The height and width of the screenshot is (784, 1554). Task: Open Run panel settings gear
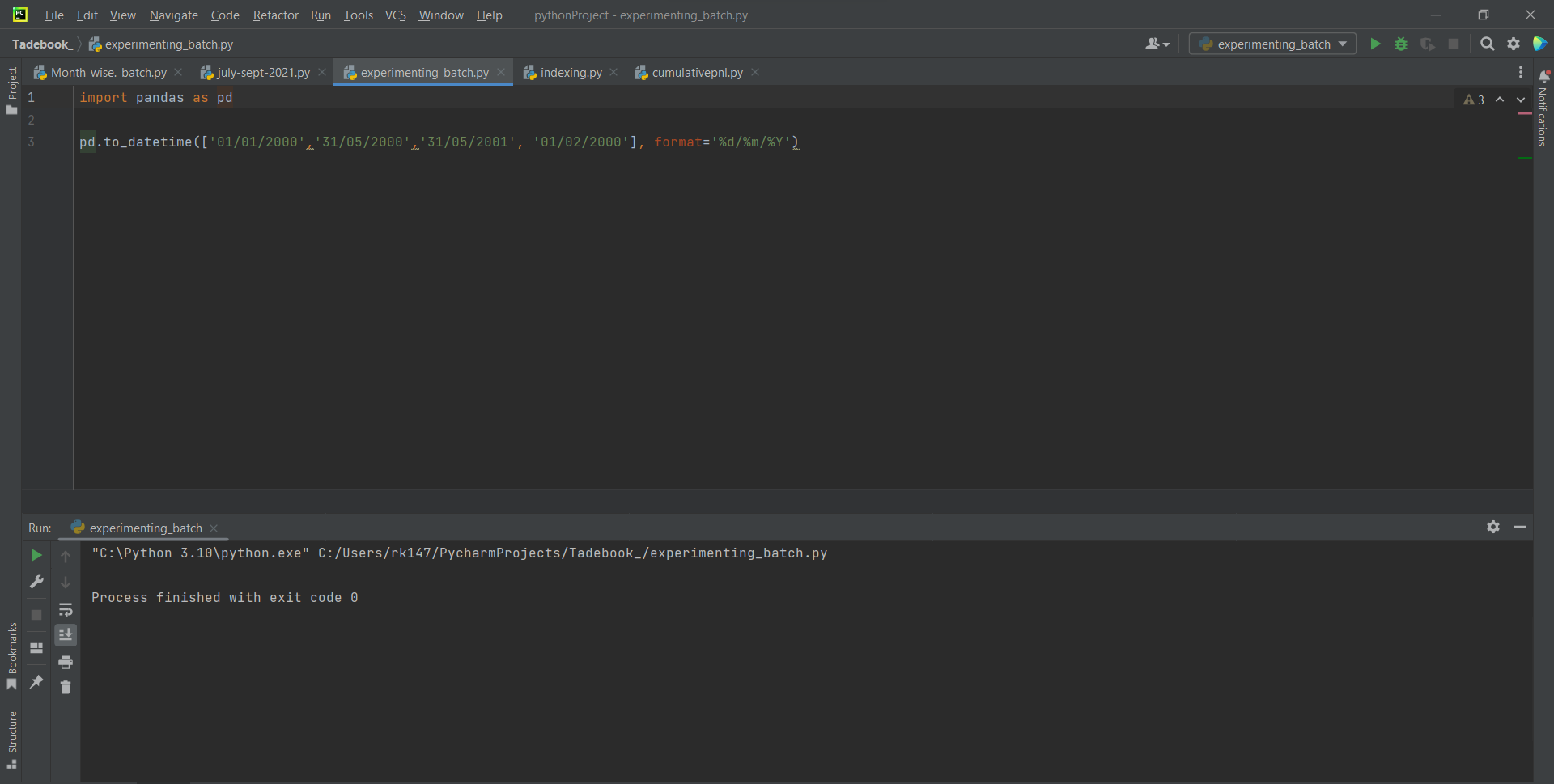pyautogui.click(x=1493, y=527)
